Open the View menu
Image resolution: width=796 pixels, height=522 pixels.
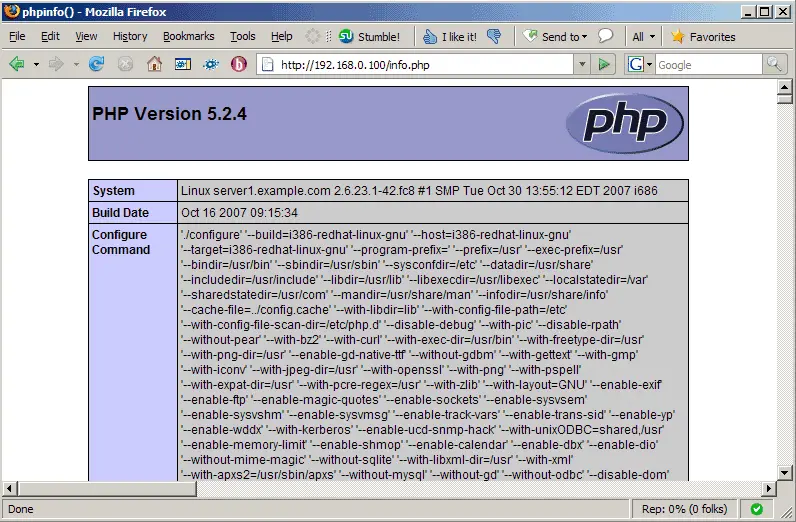click(x=86, y=36)
